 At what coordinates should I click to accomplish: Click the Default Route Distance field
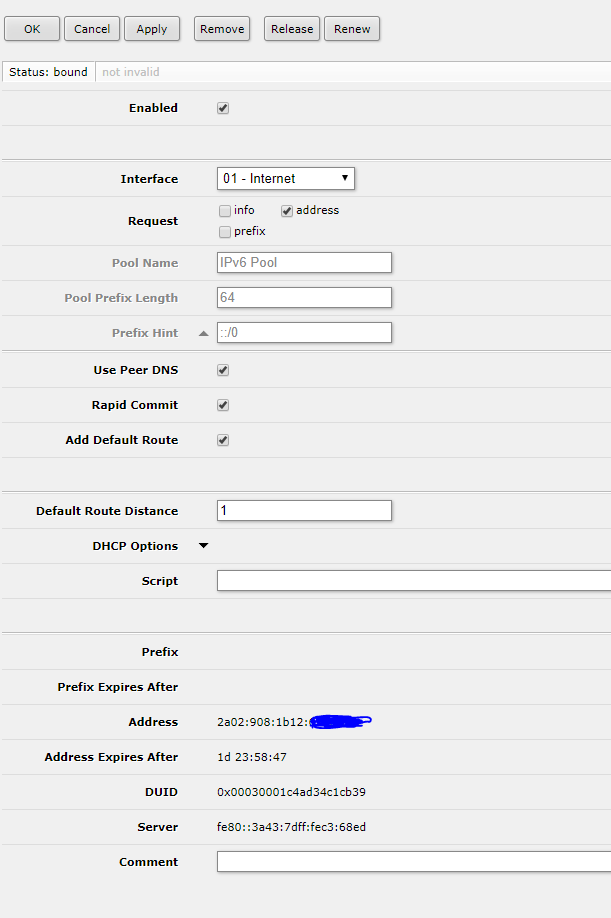[304, 511]
